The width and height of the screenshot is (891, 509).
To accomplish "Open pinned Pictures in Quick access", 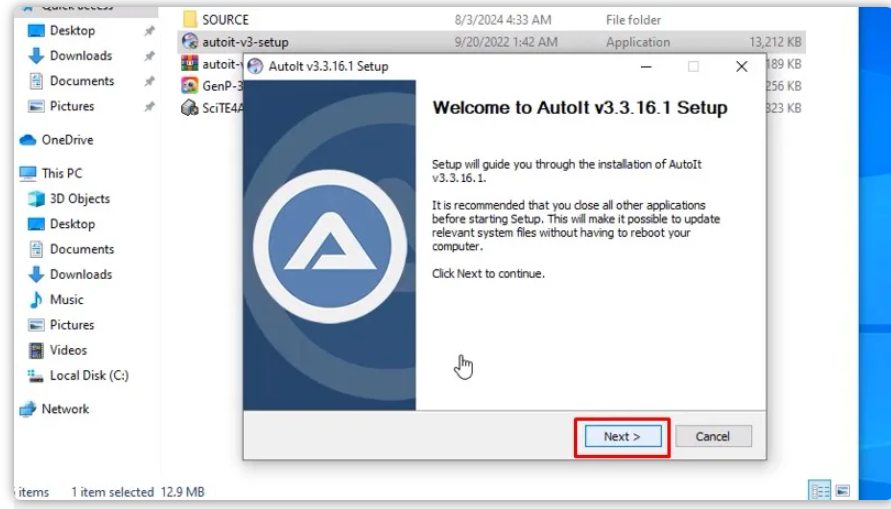I will [72, 106].
